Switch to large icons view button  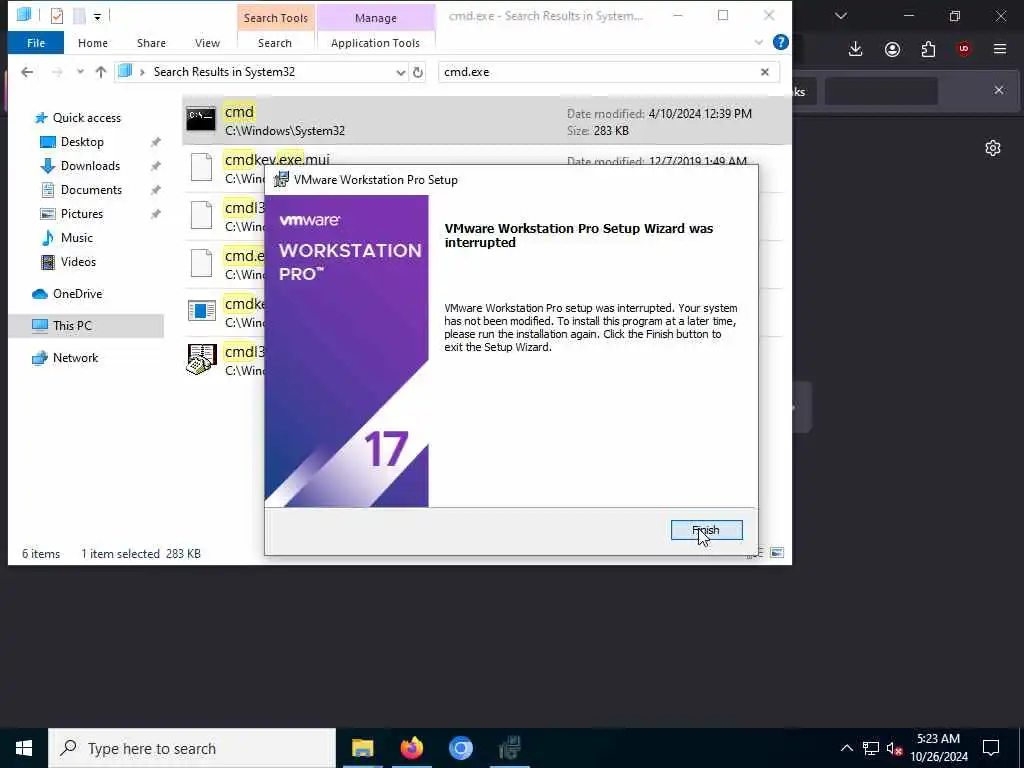(x=777, y=553)
